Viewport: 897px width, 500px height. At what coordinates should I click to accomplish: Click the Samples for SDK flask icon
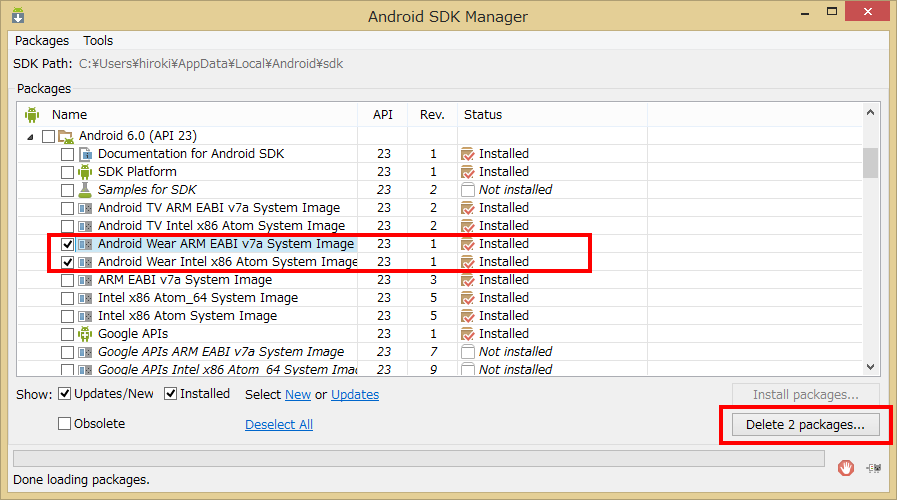pos(85,190)
